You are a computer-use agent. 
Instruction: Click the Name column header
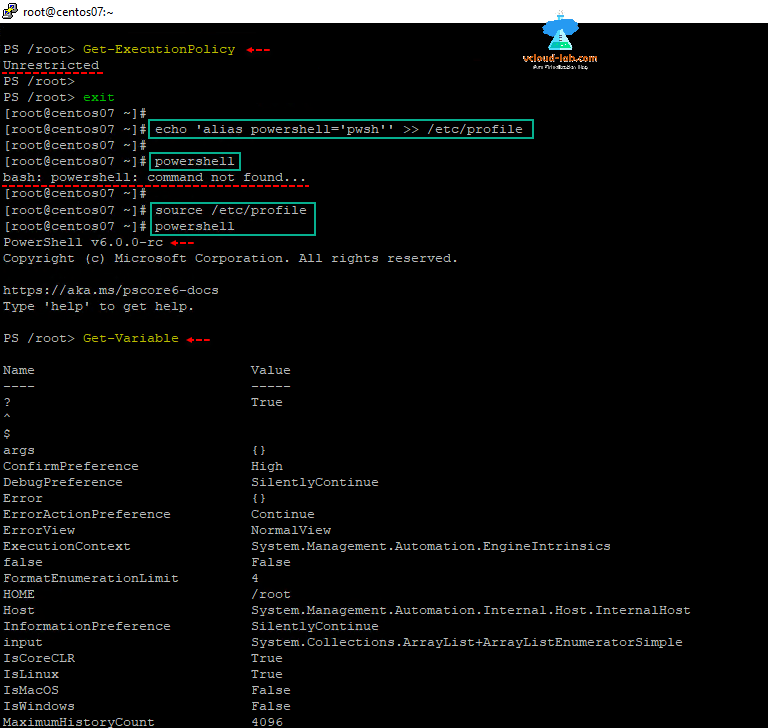pos(19,370)
